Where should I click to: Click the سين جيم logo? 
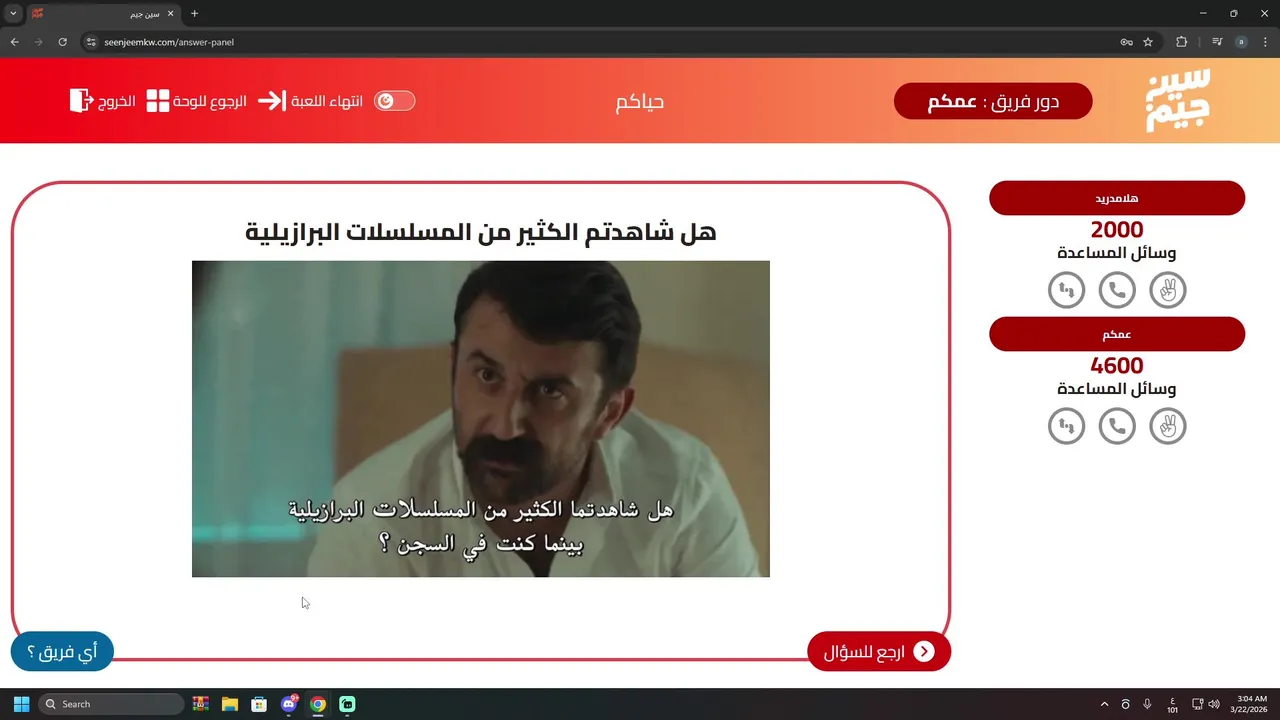pyautogui.click(x=1178, y=100)
